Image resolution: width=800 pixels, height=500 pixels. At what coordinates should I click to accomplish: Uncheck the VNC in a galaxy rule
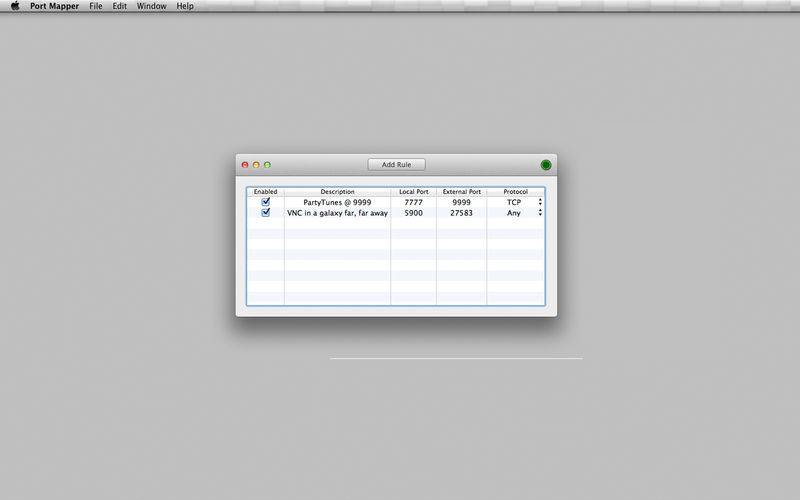coord(265,213)
